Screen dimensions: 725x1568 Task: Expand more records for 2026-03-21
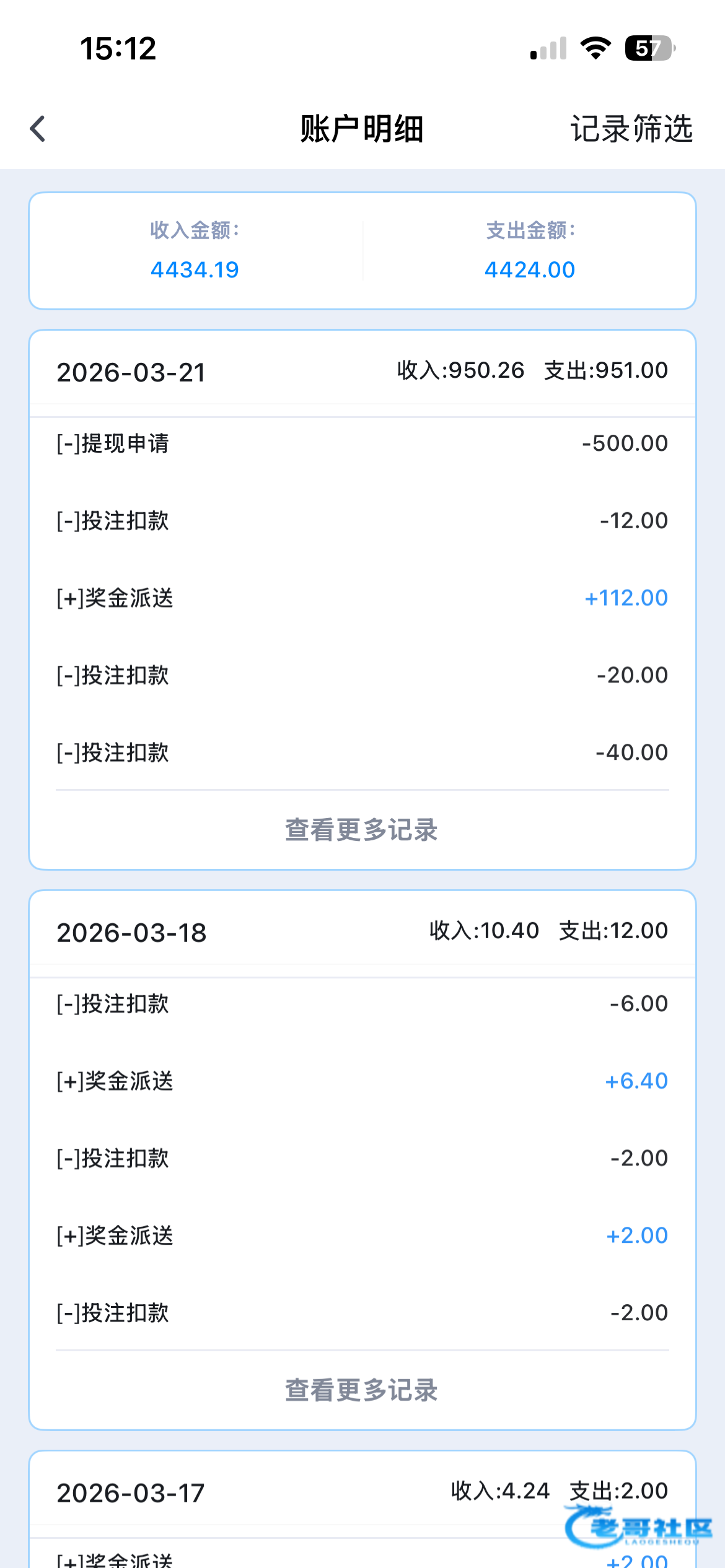click(x=362, y=830)
